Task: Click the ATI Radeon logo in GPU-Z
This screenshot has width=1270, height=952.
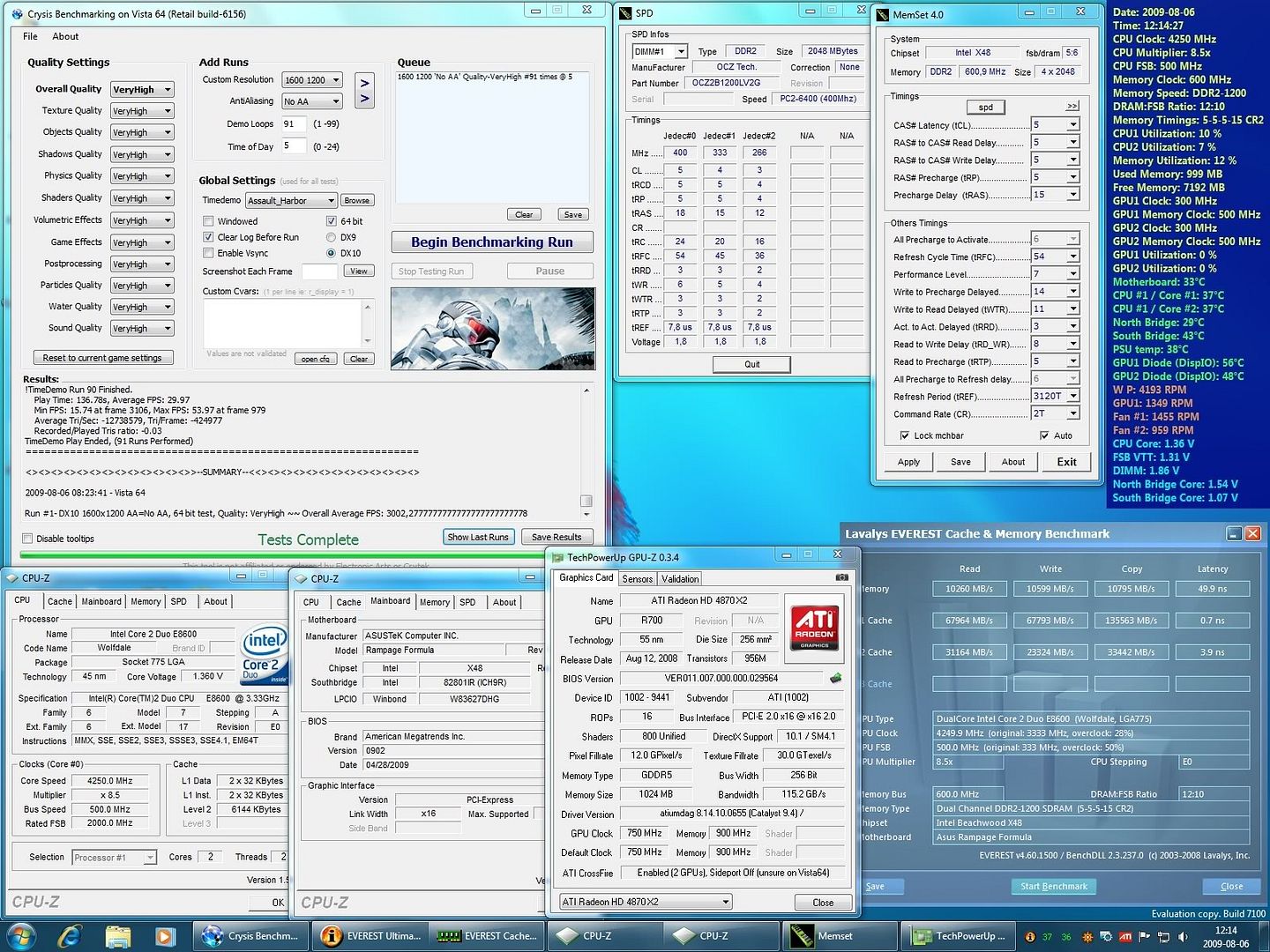Action: pyautogui.click(x=814, y=628)
